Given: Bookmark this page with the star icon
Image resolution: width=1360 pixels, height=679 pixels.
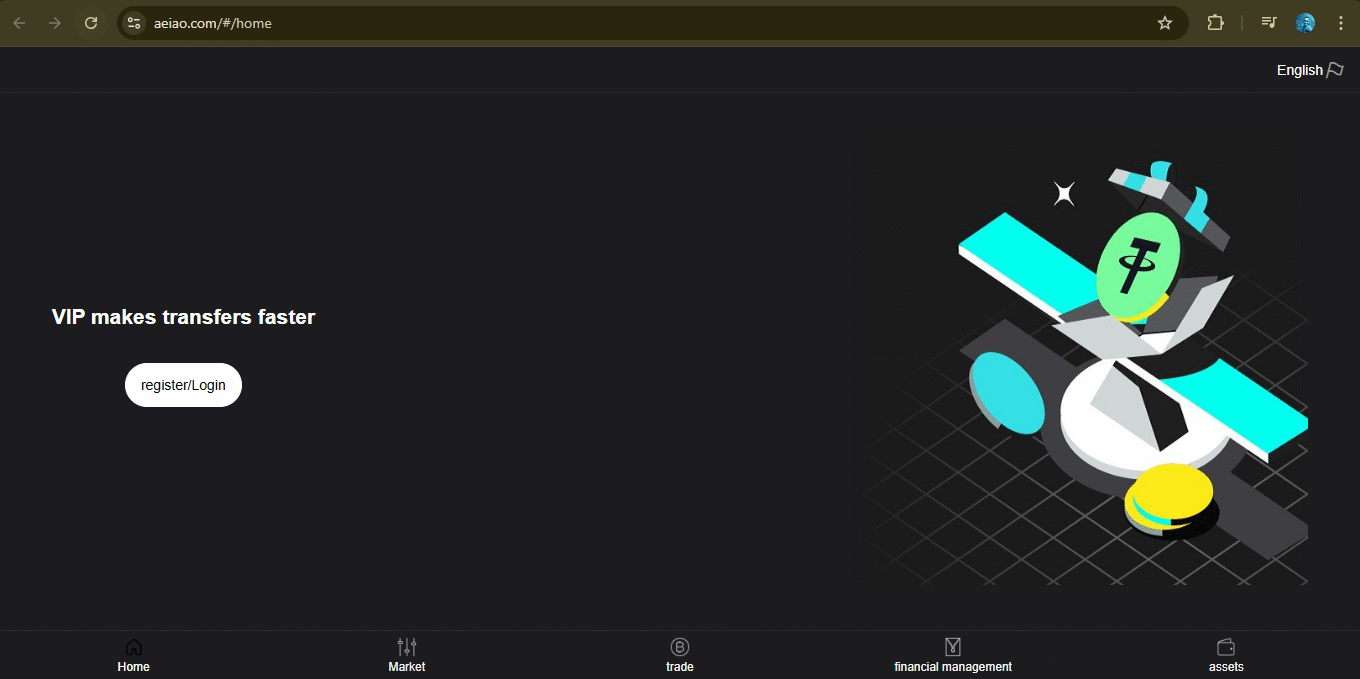Looking at the screenshot, I should 1165,23.
